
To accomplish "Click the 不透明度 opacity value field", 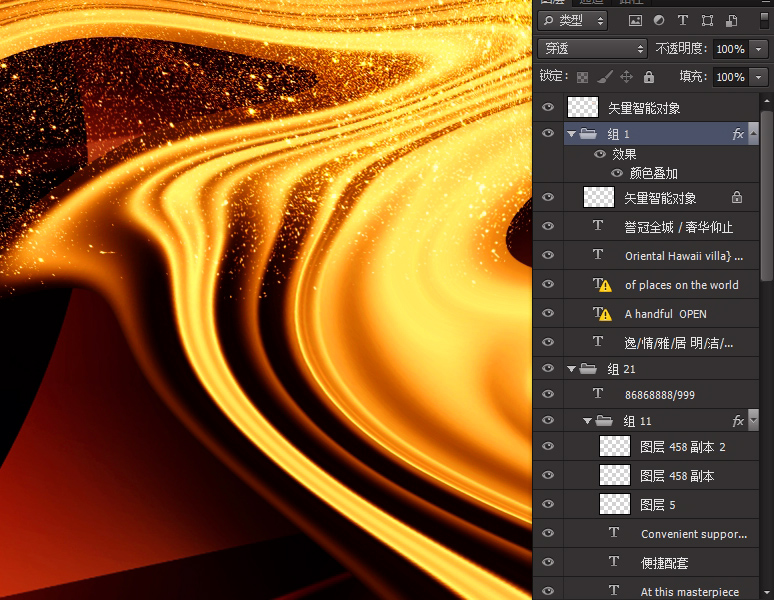I will [x=731, y=49].
